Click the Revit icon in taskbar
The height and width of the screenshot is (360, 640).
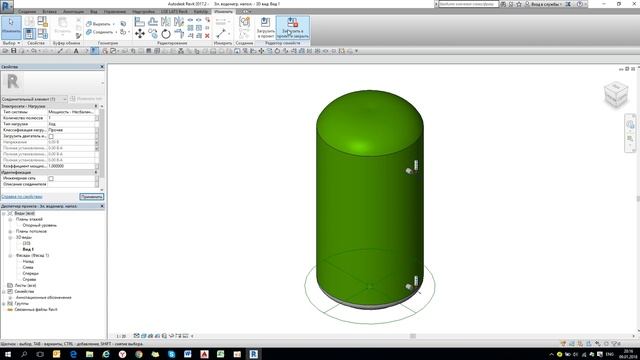click(253, 354)
